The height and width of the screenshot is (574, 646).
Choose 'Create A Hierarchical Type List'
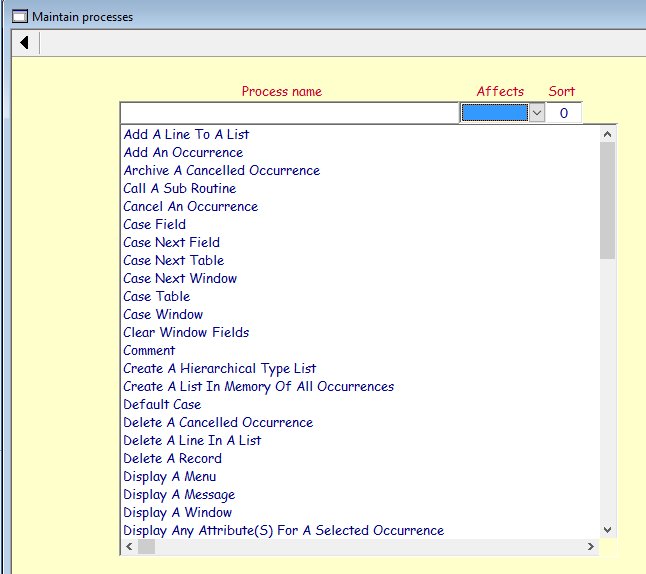tap(219, 368)
